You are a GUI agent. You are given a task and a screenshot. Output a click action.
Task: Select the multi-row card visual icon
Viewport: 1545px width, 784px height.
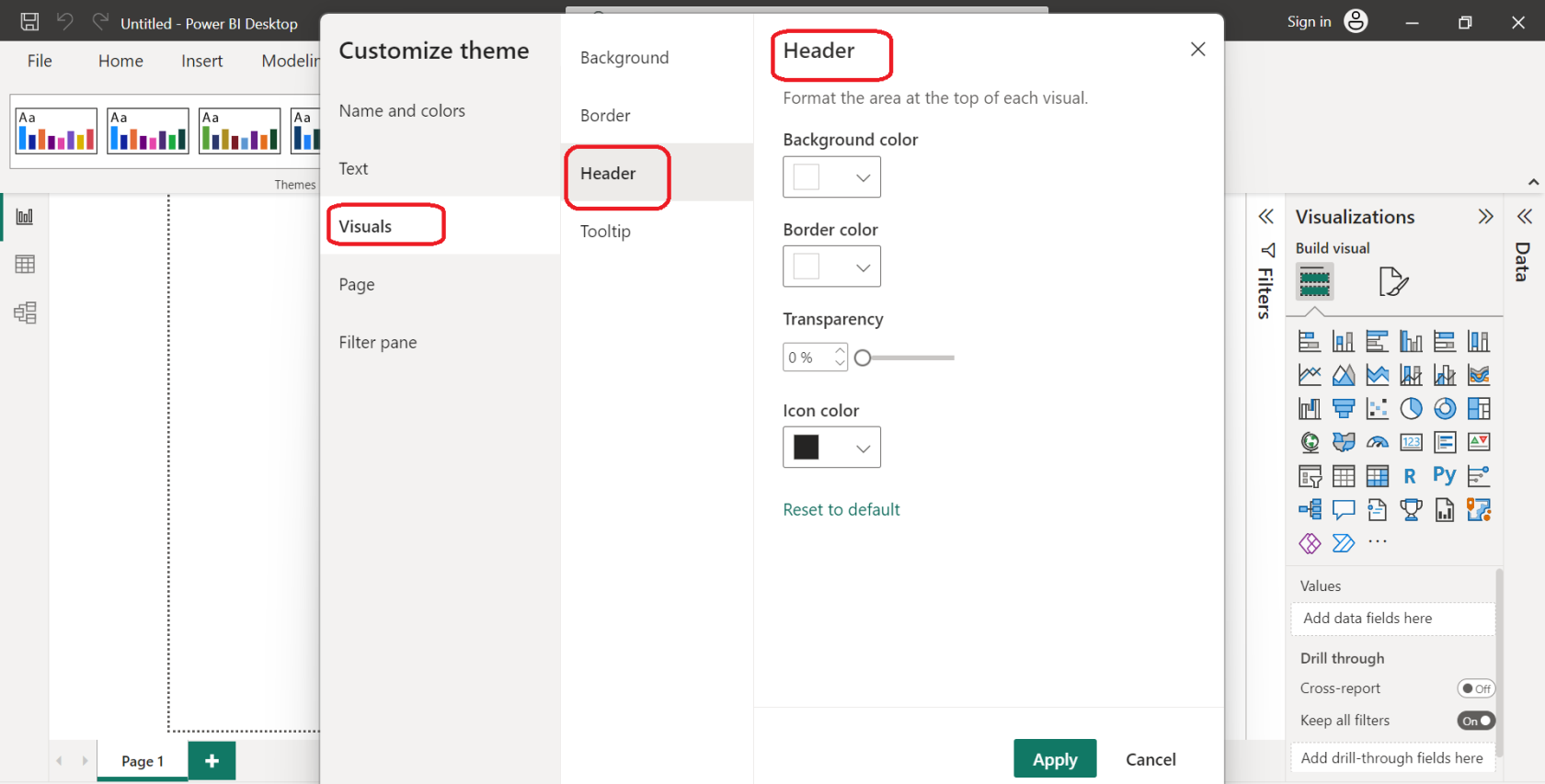click(x=1445, y=443)
